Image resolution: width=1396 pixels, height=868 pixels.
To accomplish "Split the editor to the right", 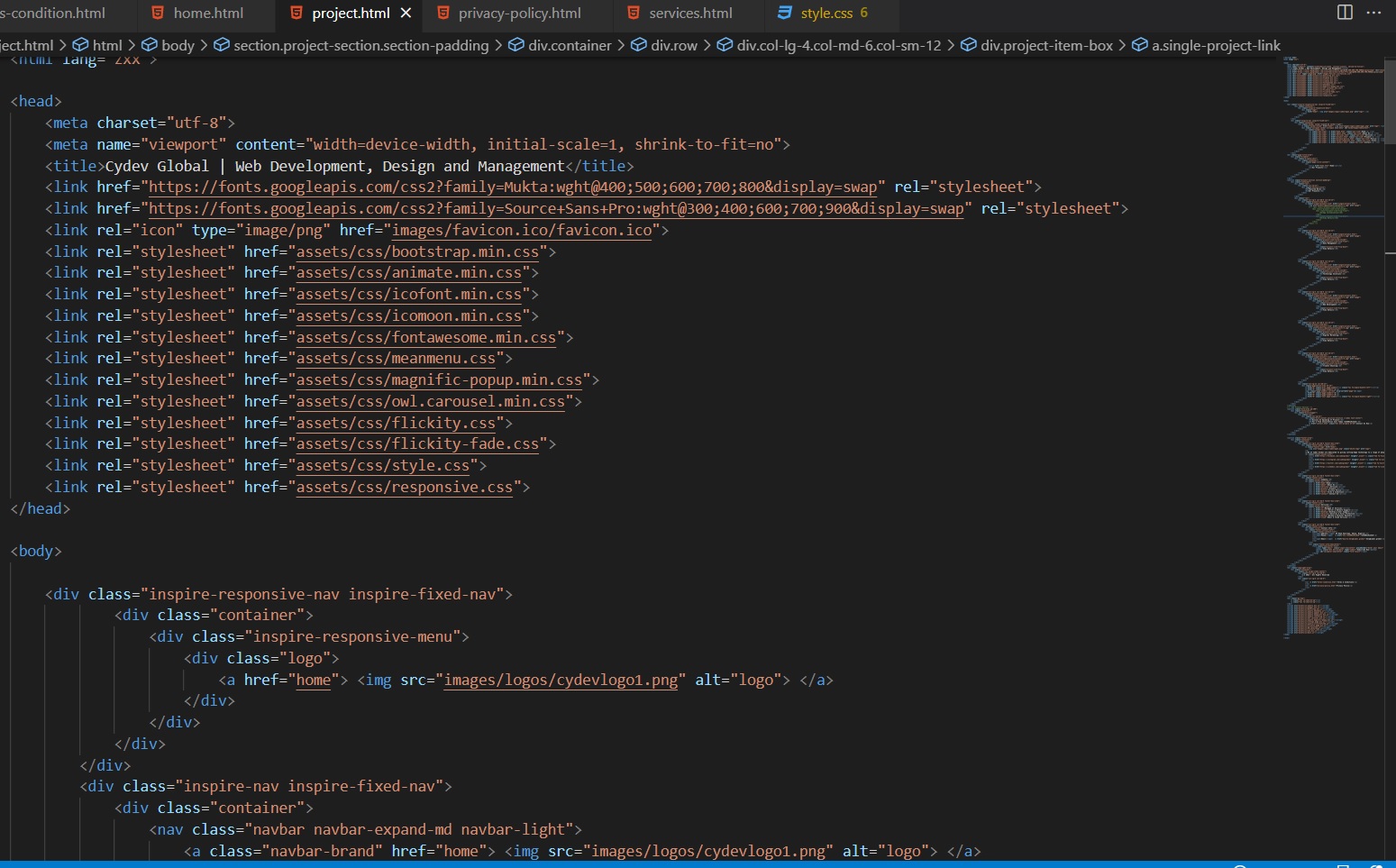I will (1345, 12).
